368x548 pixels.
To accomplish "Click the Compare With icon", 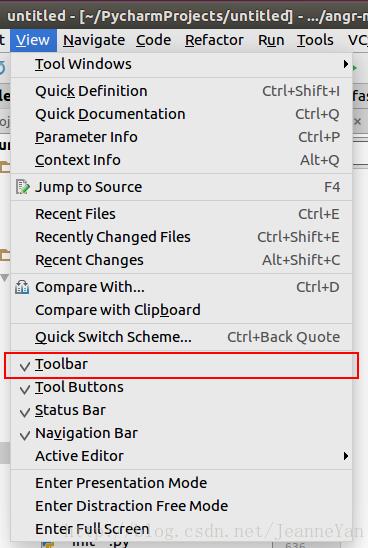I will pos(22,287).
